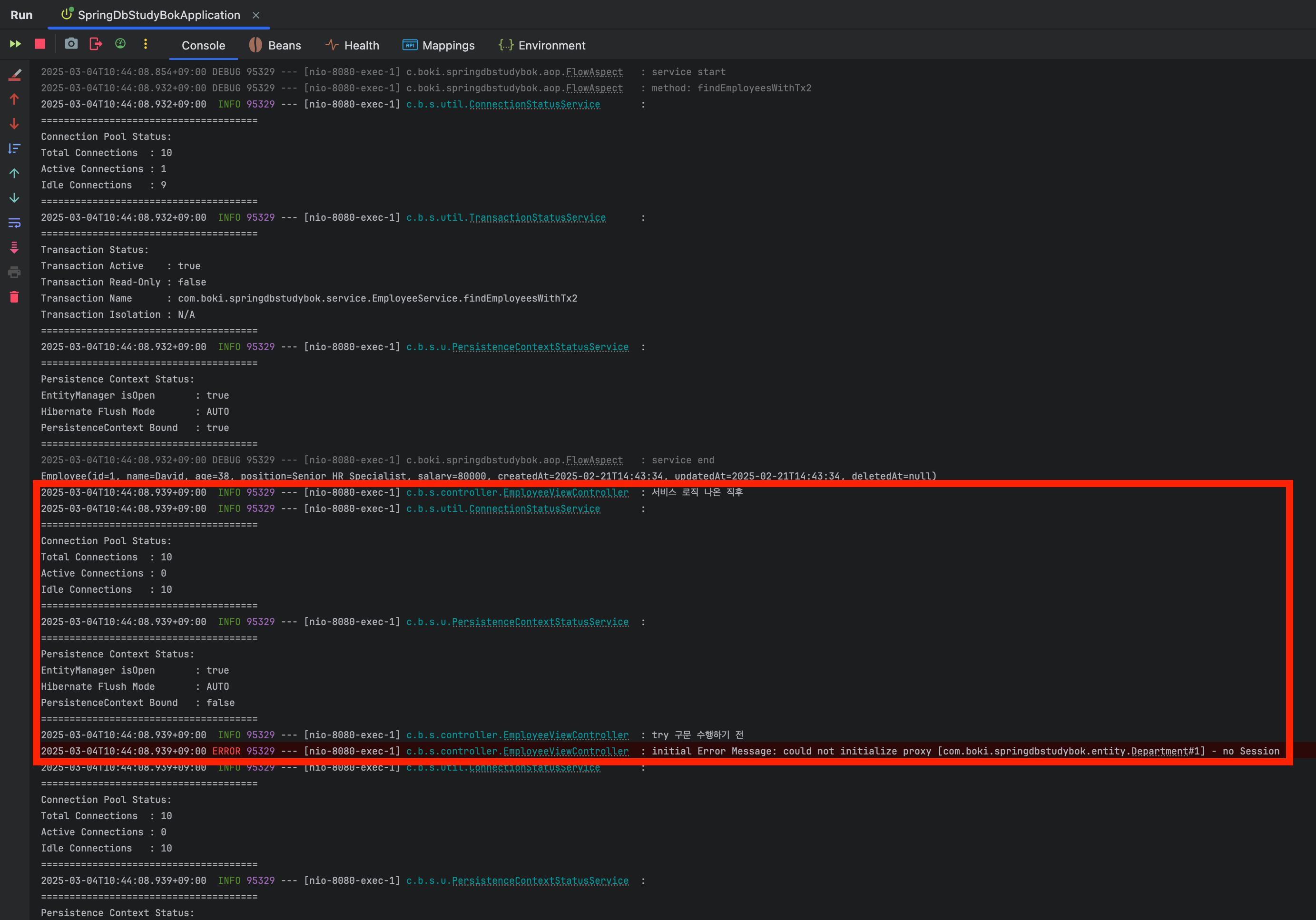Click the Rerun application double-arrow icon

[x=16, y=44]
